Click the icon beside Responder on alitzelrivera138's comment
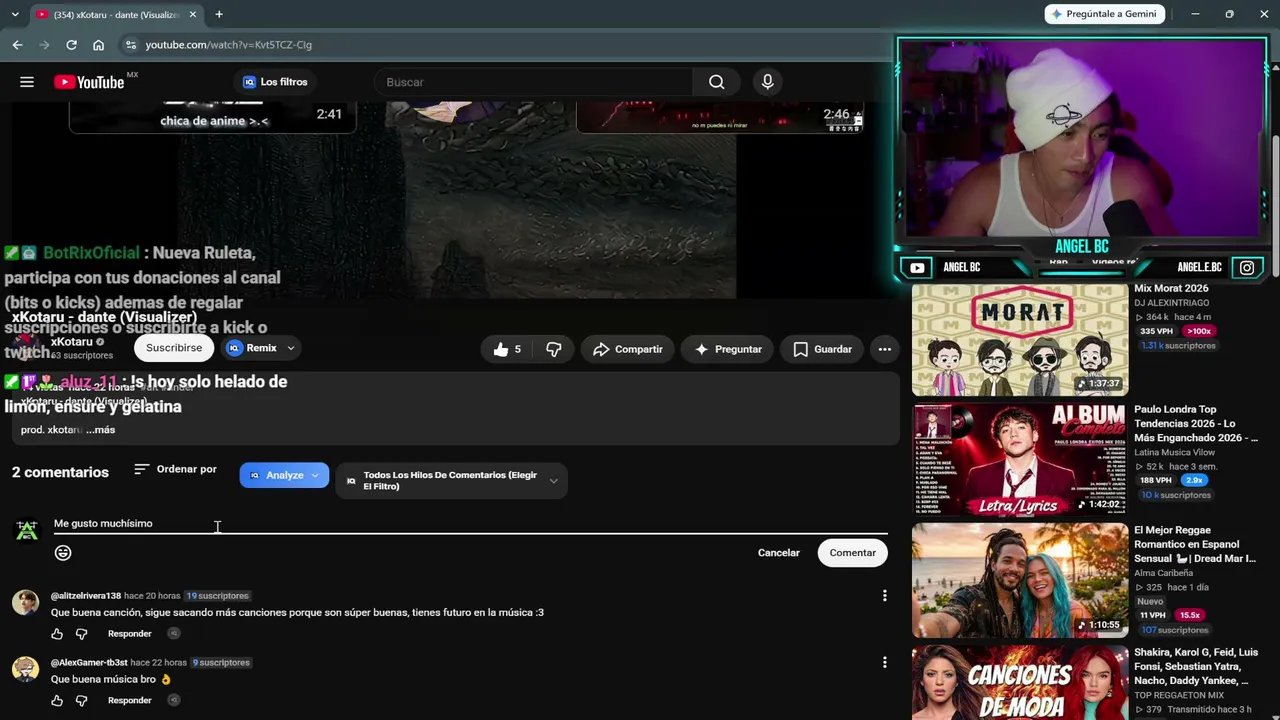Viewport: 1280px width, 720px height. [173, 633]
